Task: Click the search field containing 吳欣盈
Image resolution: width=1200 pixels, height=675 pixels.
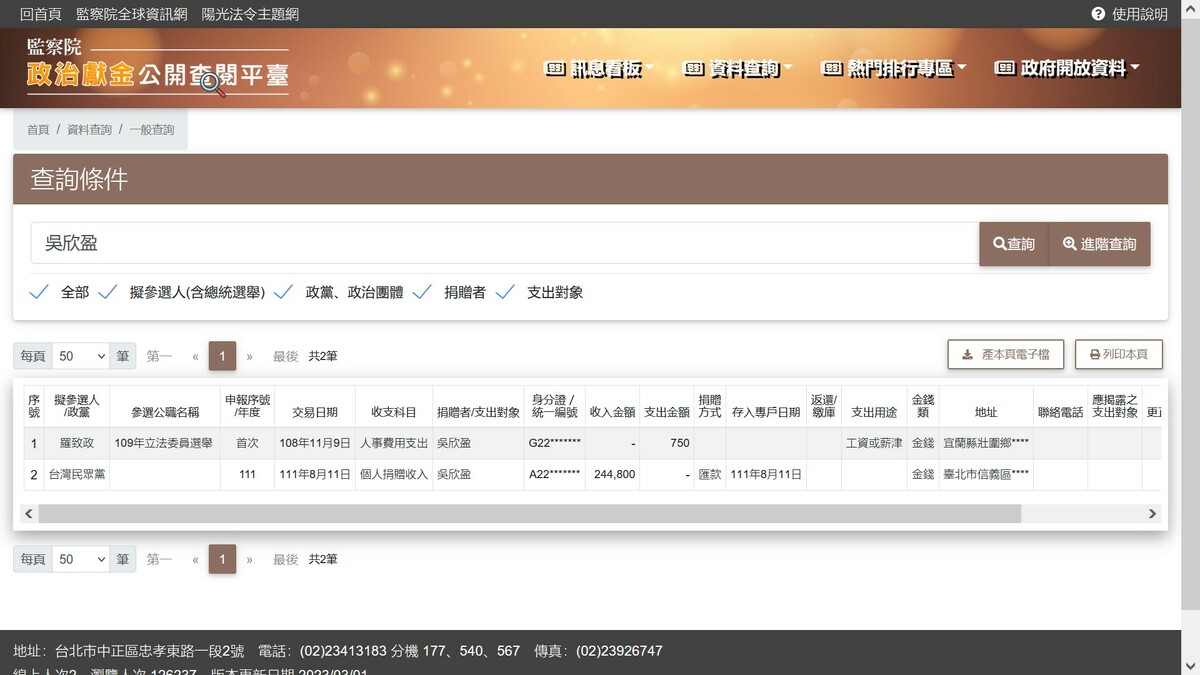Action: [505, 243]
